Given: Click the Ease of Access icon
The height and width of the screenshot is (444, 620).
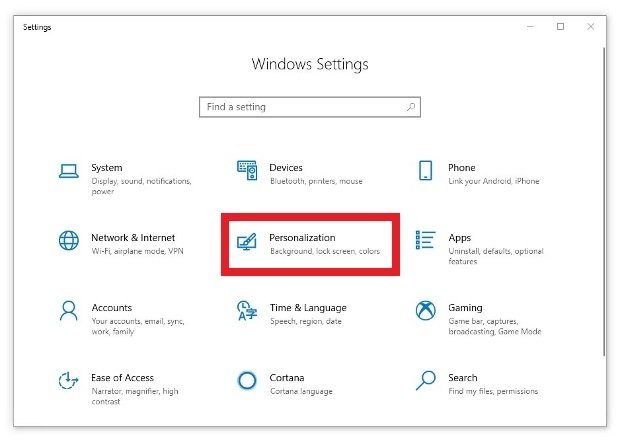Looking at the screenshot, I should coord(68,380).
